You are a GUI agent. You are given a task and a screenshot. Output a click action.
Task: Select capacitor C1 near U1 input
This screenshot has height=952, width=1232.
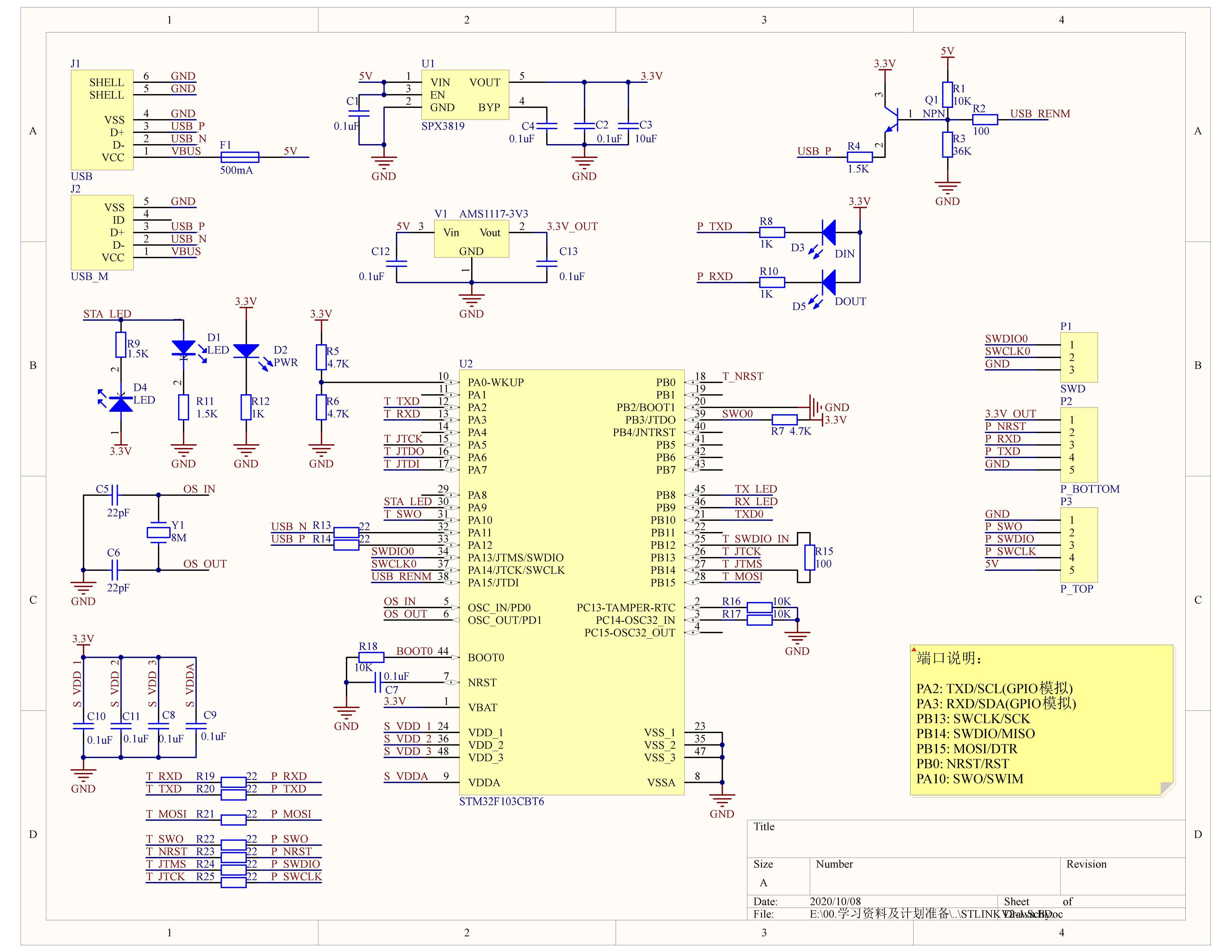[x=359, y=113]
